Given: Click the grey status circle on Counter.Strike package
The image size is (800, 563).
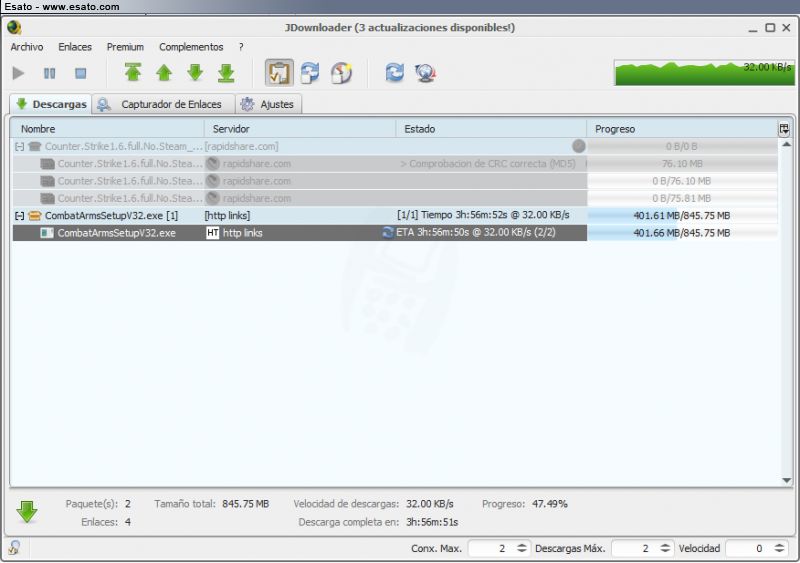Looking at the screenshot, I should [579, 146].
